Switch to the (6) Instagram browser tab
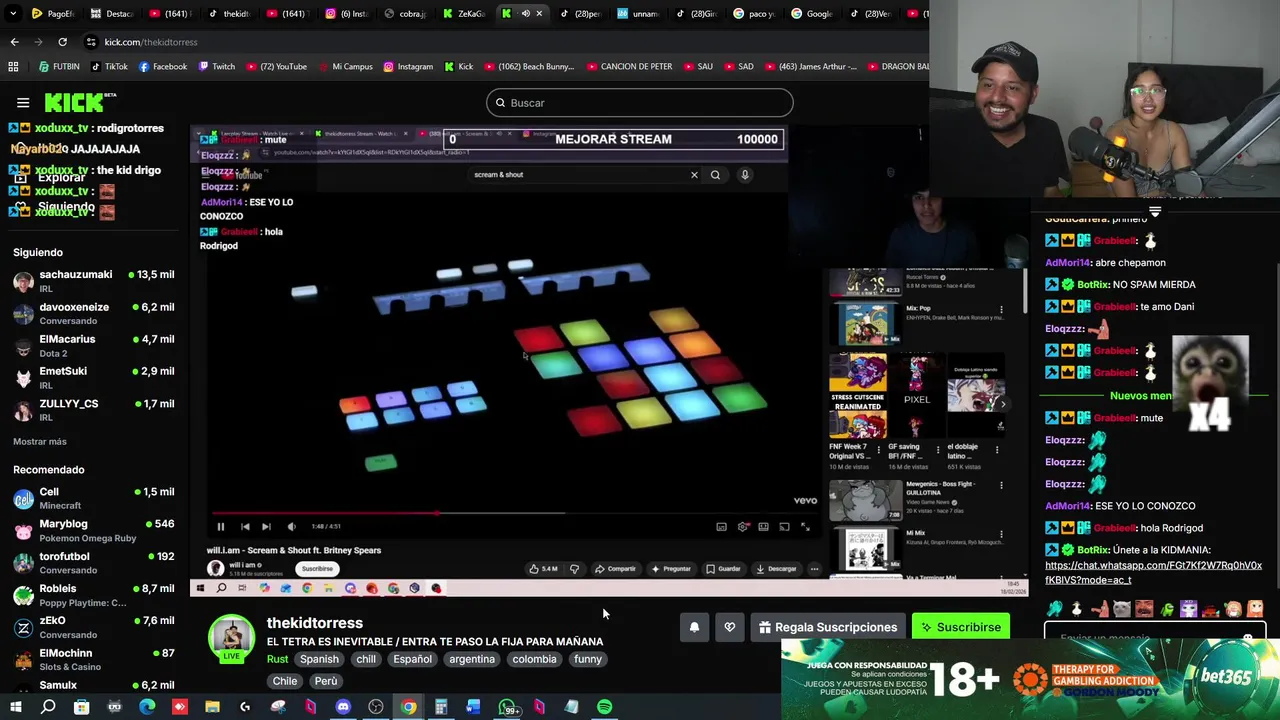The image size is (1280, 720). pyautogui.click(x=345, y=14)
